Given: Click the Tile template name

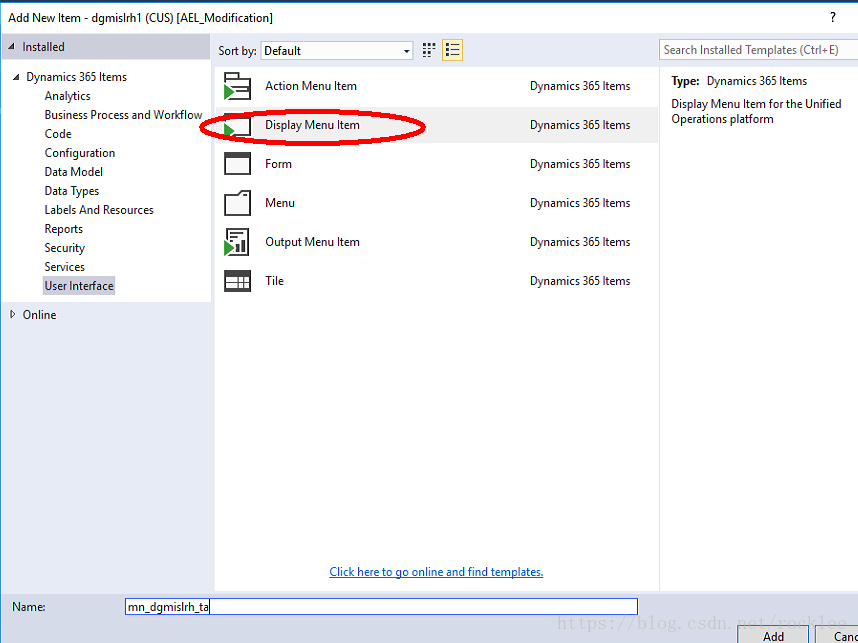Looking at the screenshot, I should [275, 281].
